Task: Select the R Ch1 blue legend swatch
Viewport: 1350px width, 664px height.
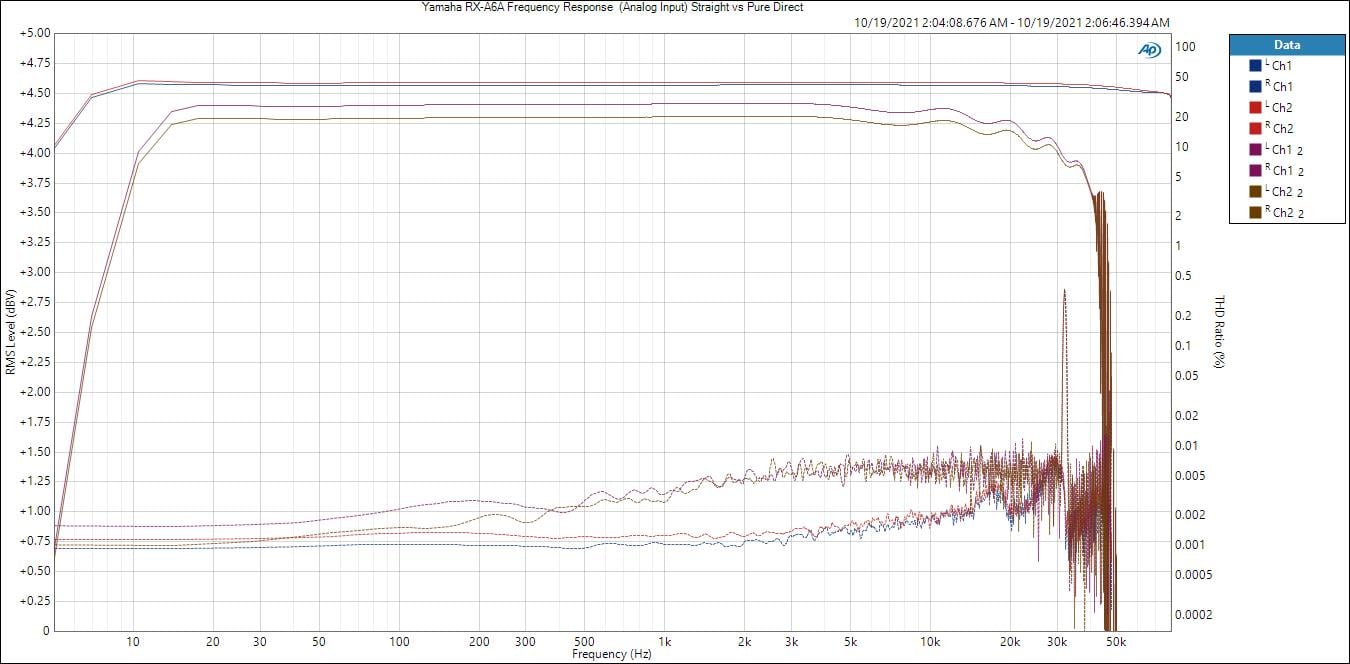Action: click(x=1255, y=87)
